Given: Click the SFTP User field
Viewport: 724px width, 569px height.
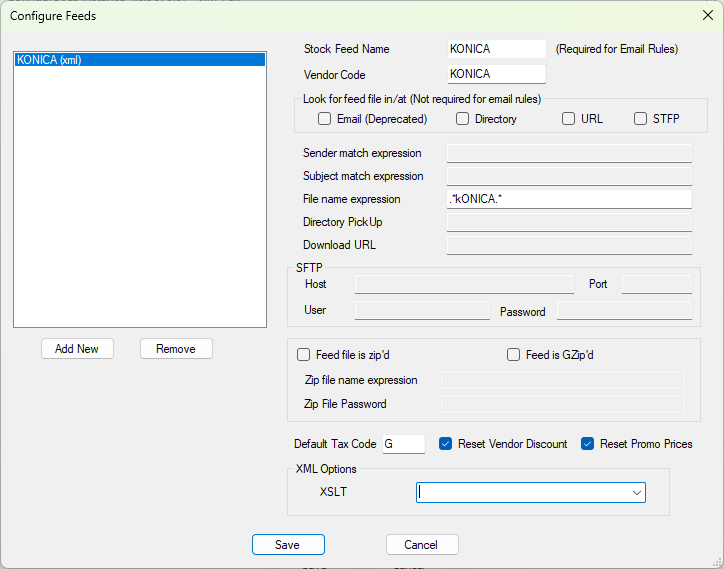Looking at the screenshot, I should click(x=422, y=310).
